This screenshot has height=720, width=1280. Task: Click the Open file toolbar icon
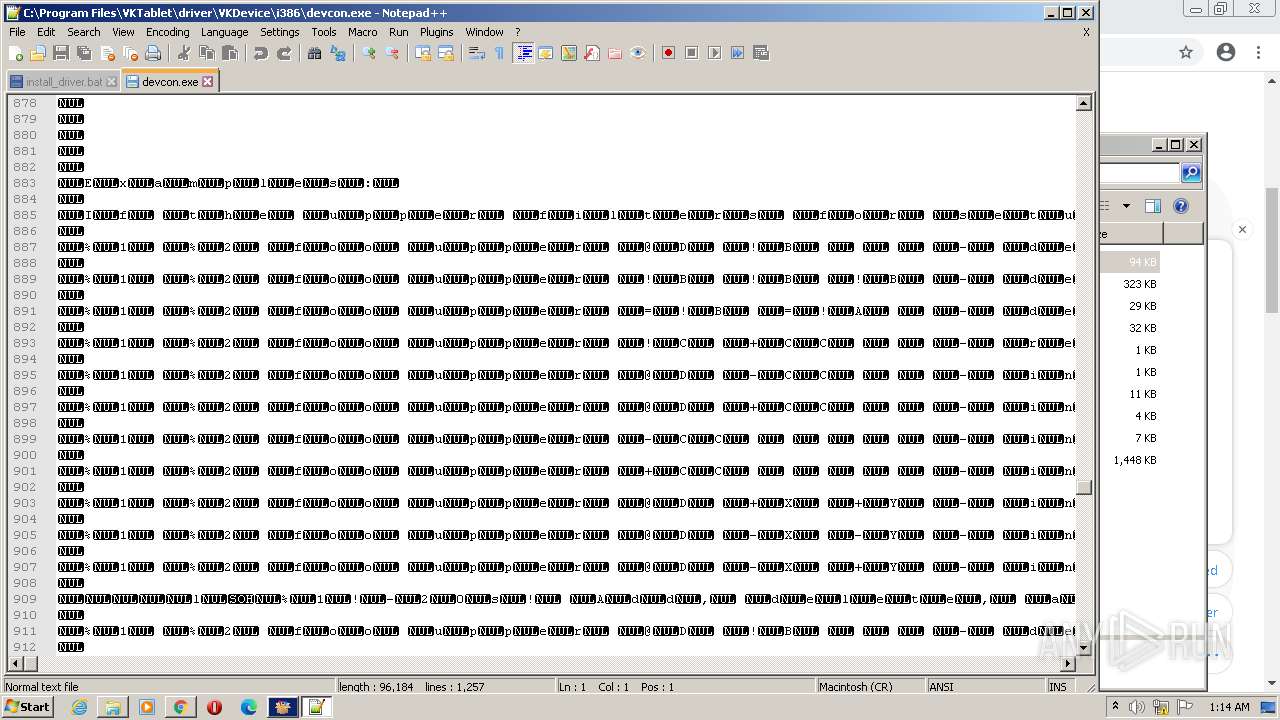38,53
